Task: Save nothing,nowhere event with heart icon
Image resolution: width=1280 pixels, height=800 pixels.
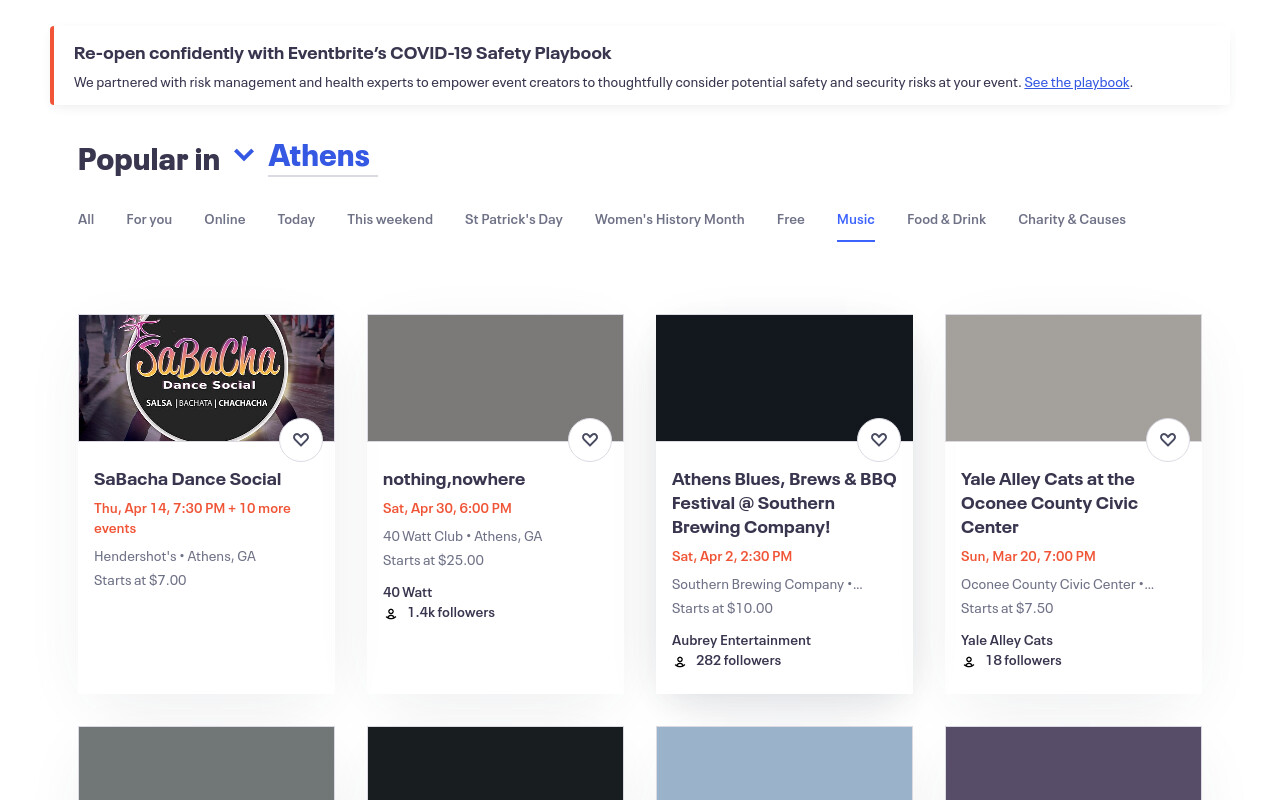Action: click(590, 440)
